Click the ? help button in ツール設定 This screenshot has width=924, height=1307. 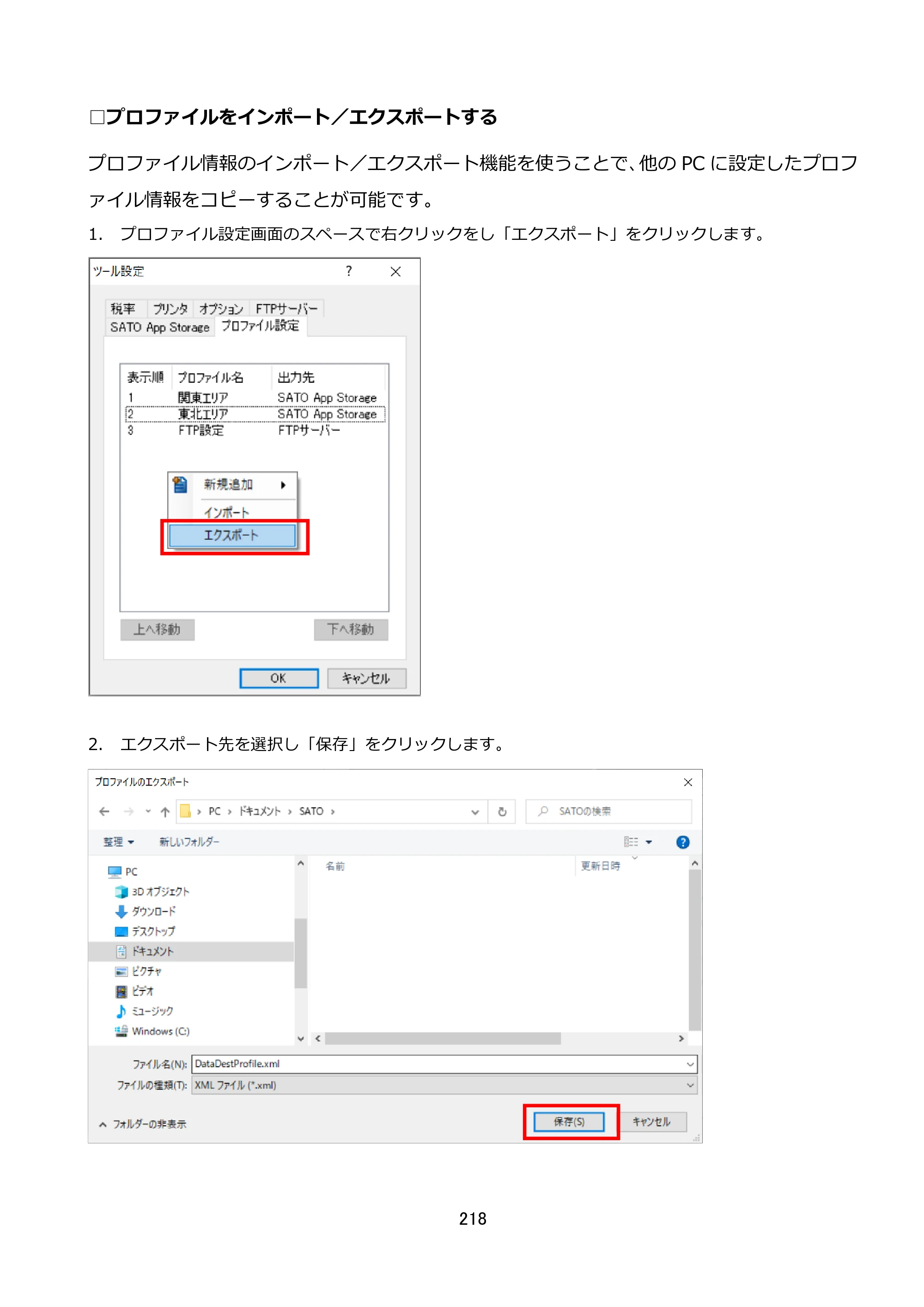pyautogui.click(x=349, y=271)
